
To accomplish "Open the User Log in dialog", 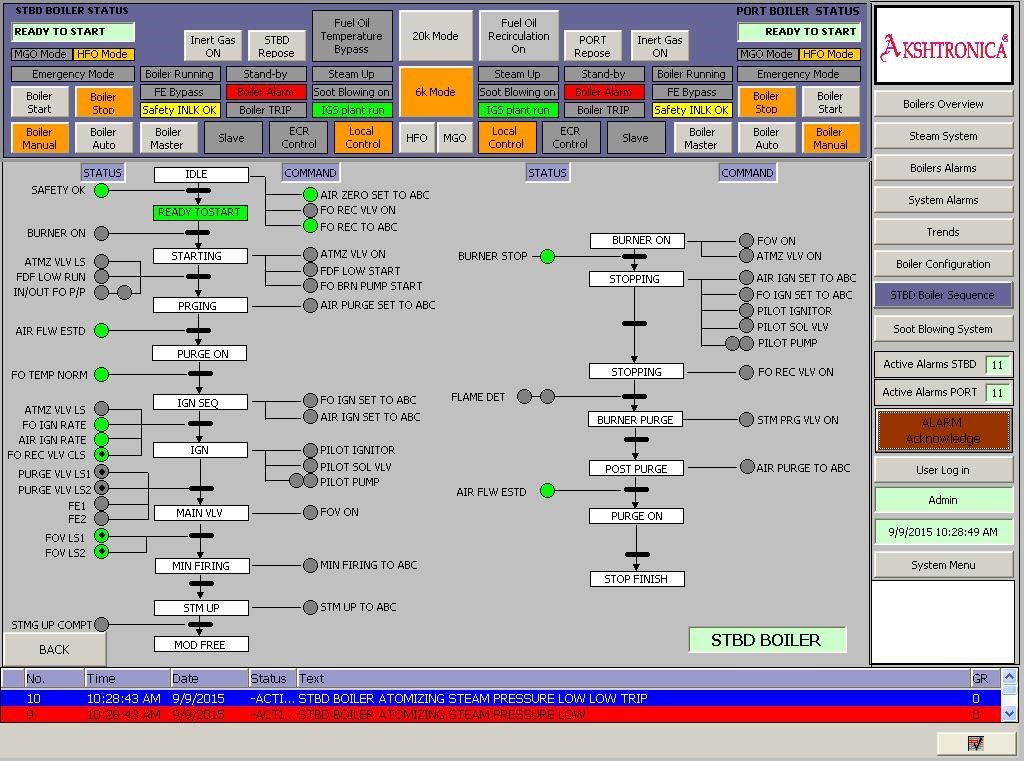I will (x=941, y=469).
